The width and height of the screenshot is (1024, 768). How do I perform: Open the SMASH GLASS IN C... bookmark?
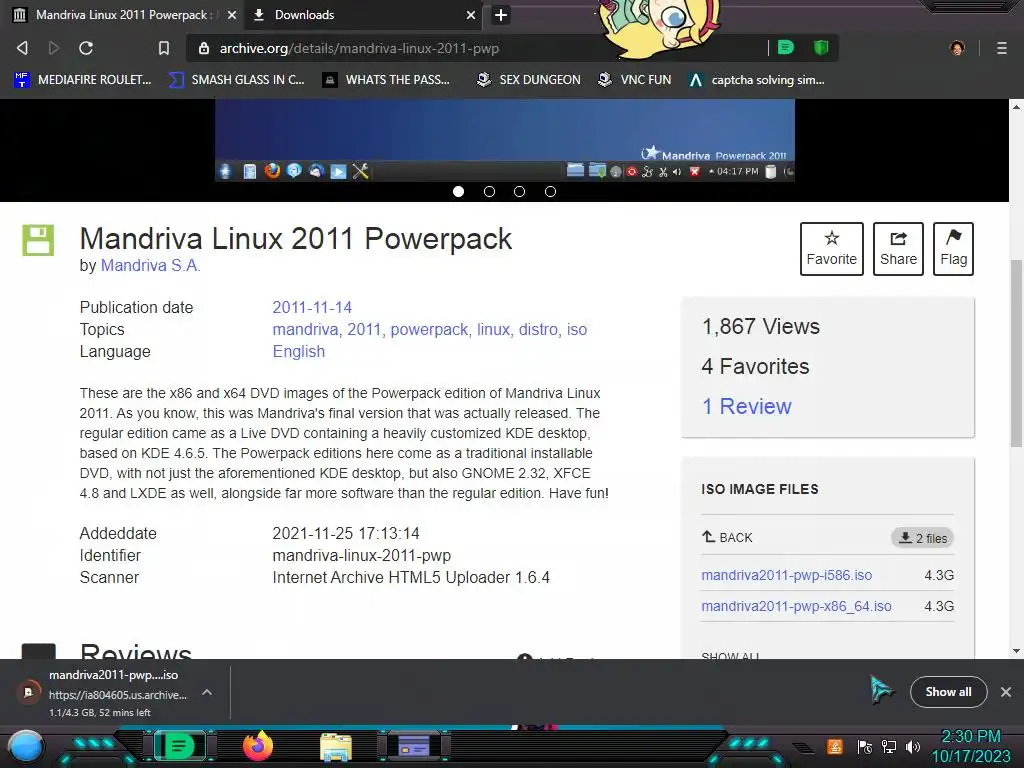click(236, 80)
